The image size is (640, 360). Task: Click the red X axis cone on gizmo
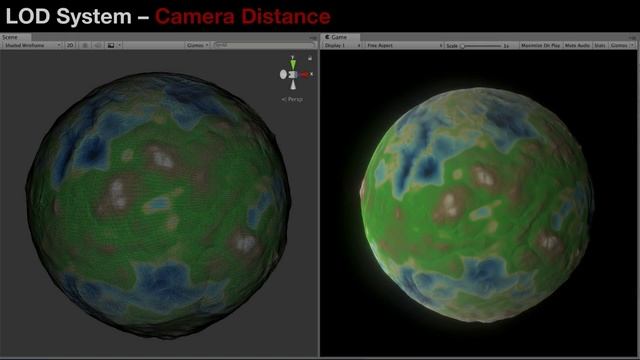[305, 74]
